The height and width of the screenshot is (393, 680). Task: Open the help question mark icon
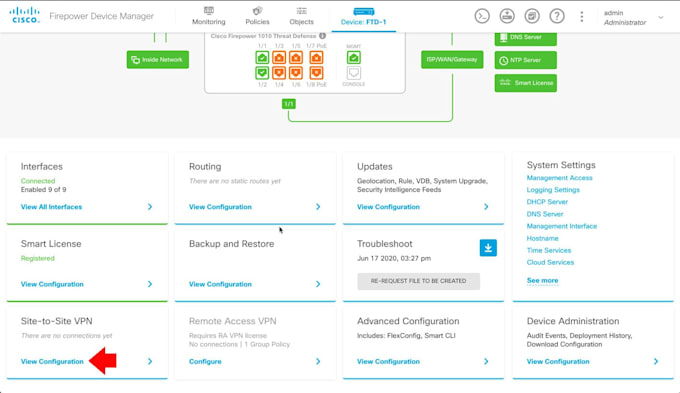(x=557, y=16)
